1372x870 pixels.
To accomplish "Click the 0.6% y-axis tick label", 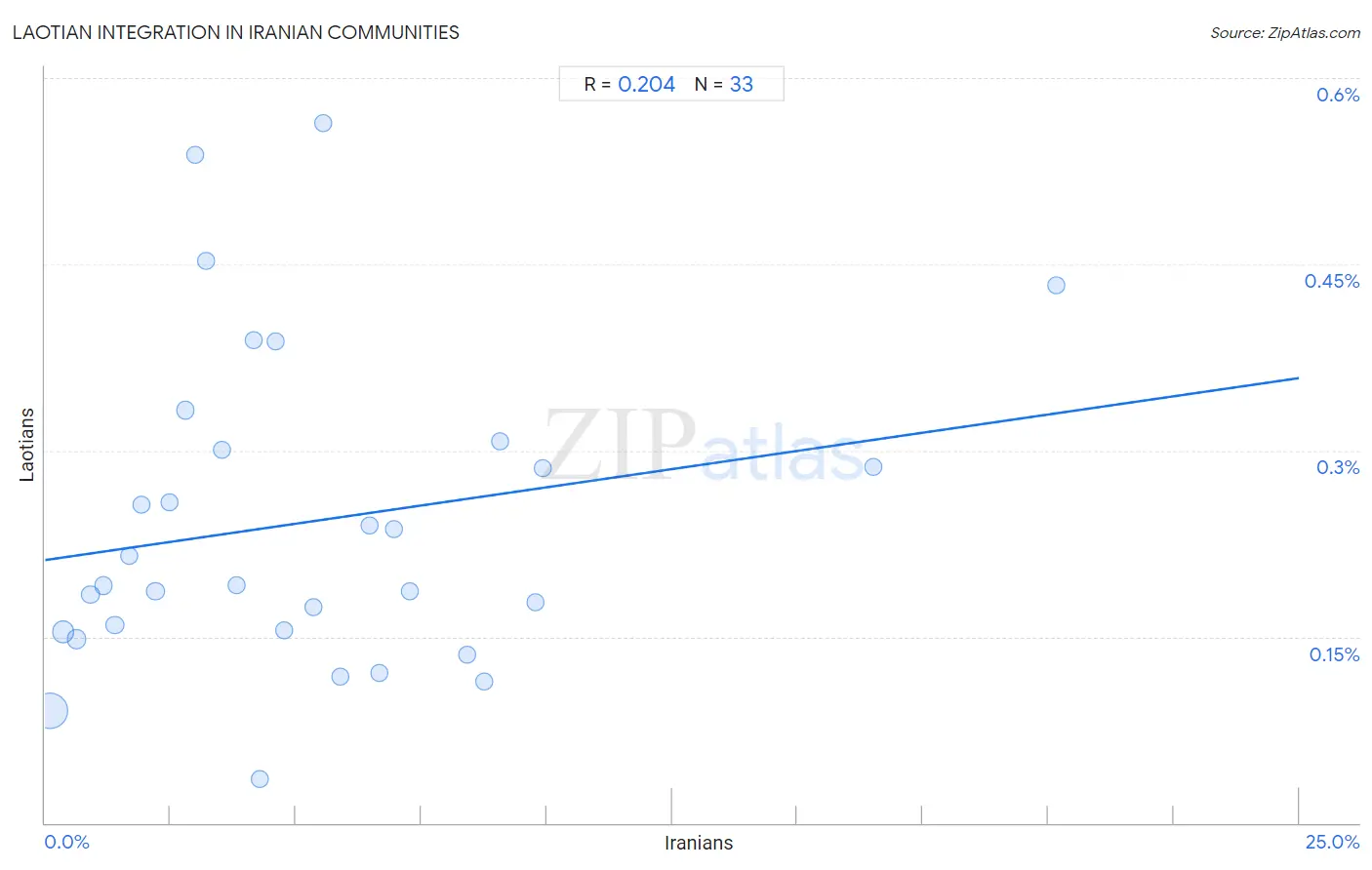I will [x=1338, y=95].
